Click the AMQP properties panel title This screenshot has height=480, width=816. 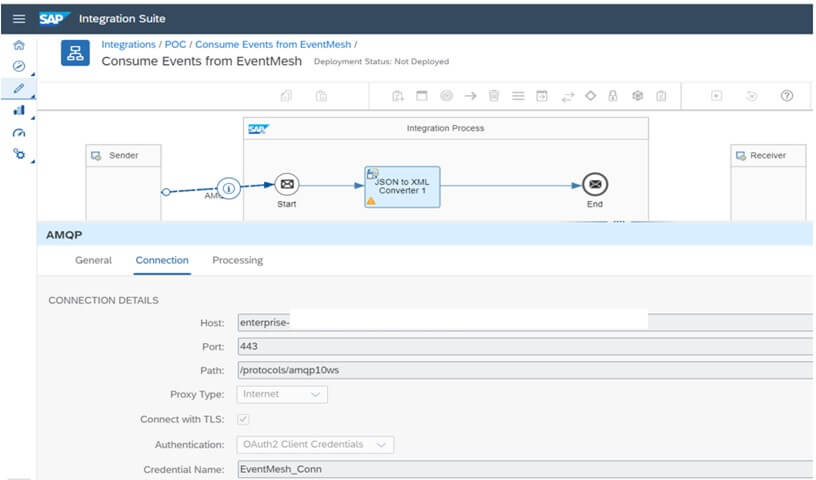coord(64,235)
